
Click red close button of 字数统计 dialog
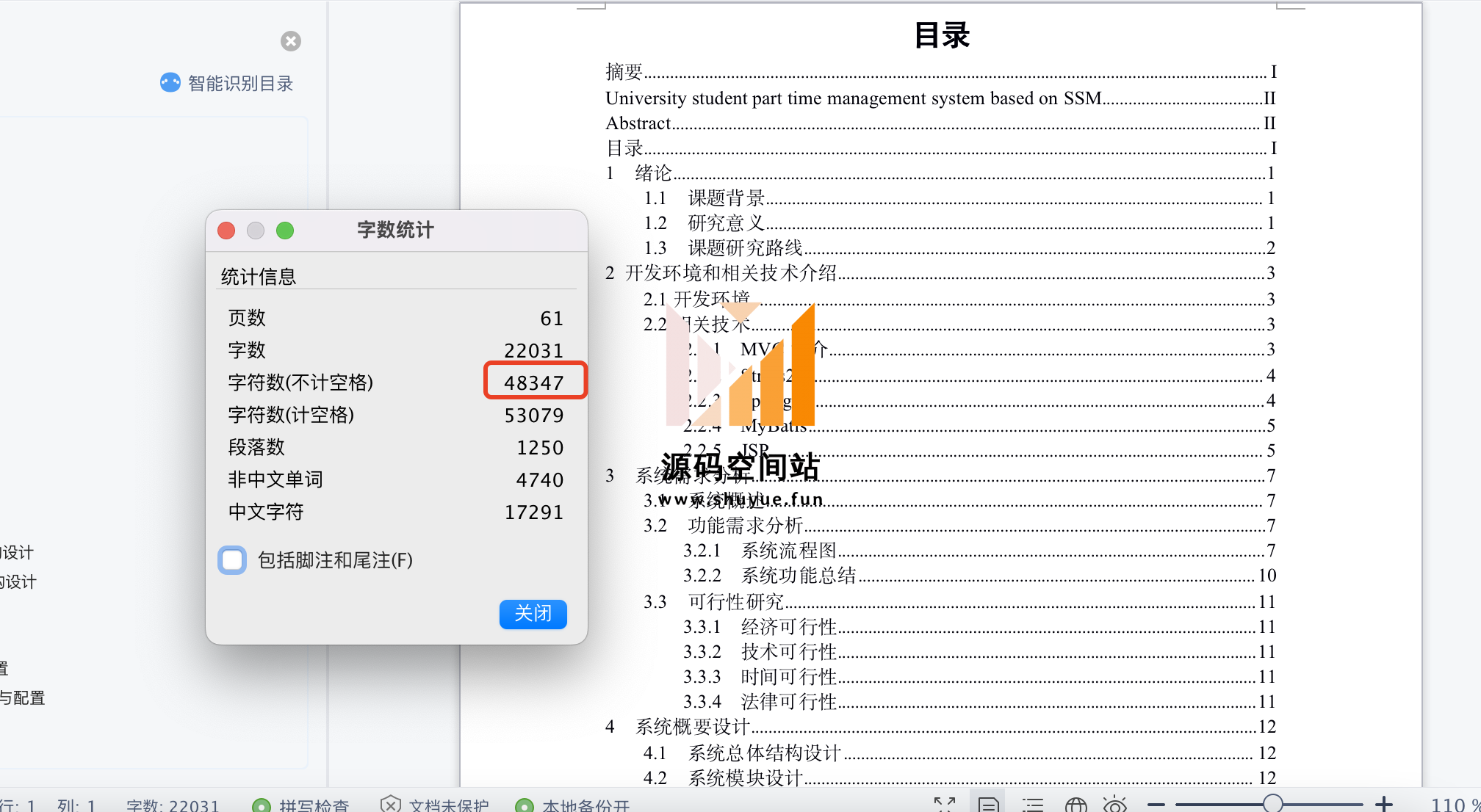pos(226,231)
